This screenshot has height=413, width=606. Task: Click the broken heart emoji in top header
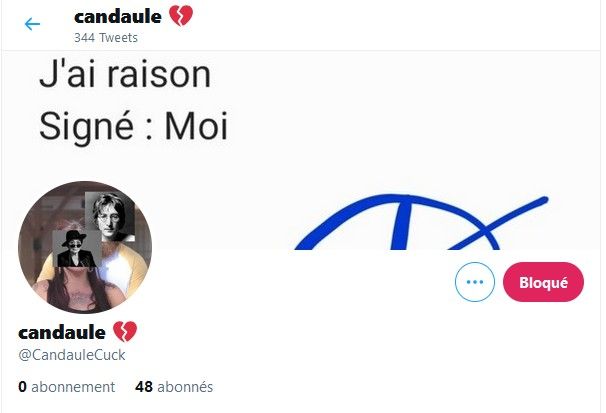click(x=181, y=16)
